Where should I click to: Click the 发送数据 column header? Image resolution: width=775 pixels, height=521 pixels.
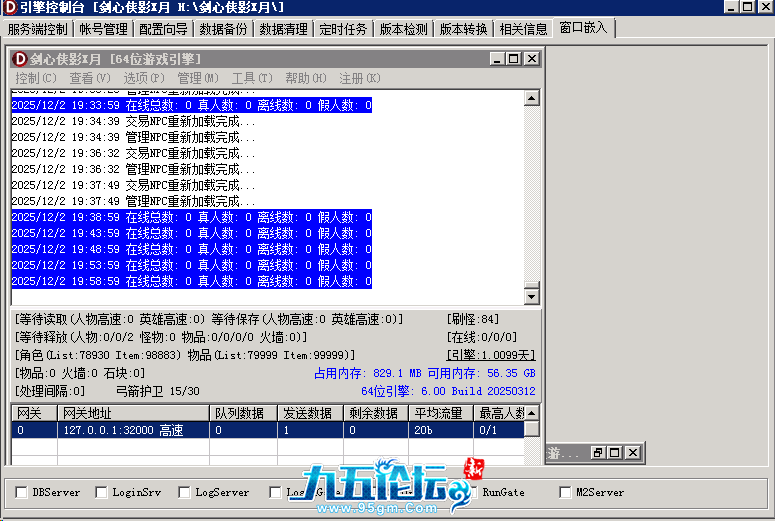(x=311, y=413)
